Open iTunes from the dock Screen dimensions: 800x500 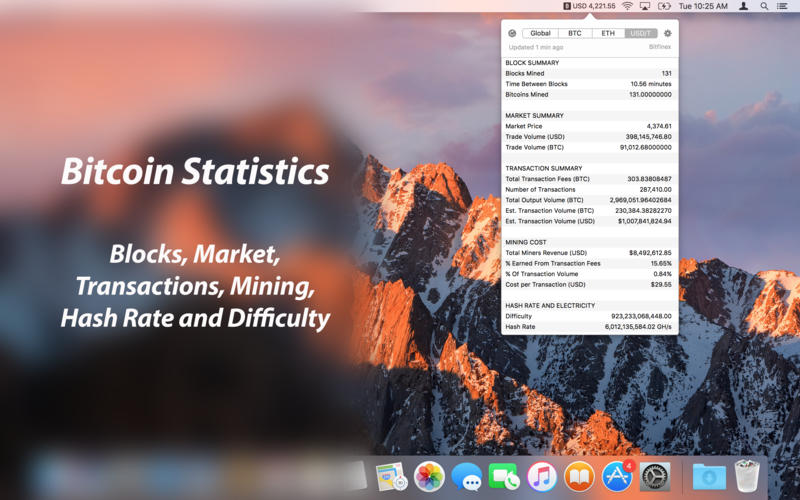point(541,476)
